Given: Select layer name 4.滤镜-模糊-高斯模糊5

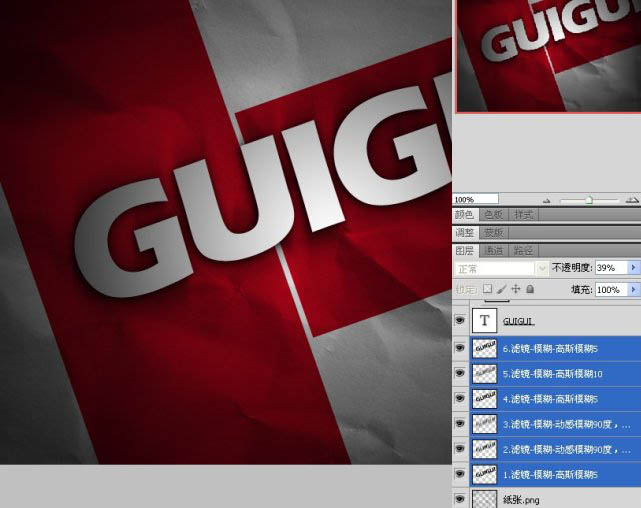Looking at the screenshot, I should [550, 399].
